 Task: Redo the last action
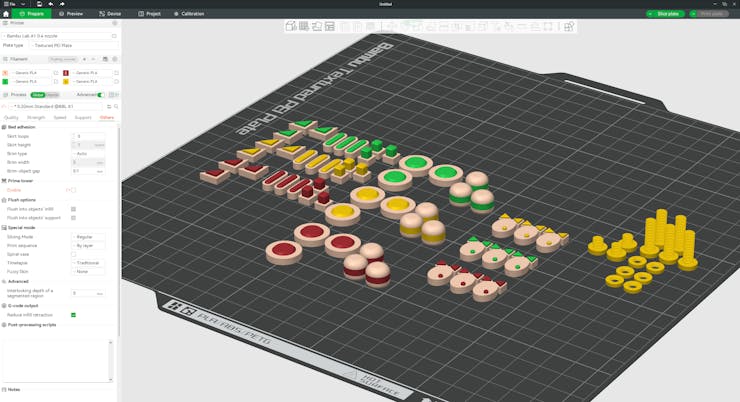click(x=62, y=4)
